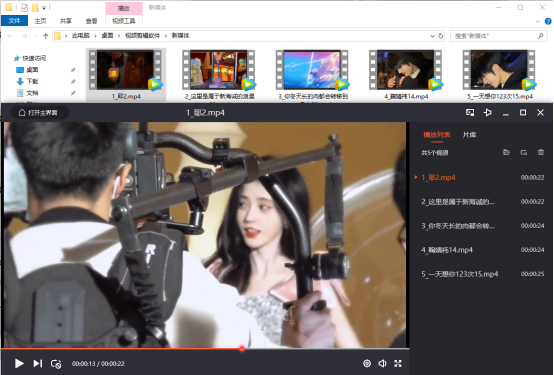Open 桌面 in the navigation pane
Image resolution: width=554 pixels, height=375 pixels.
coord(32,70)
